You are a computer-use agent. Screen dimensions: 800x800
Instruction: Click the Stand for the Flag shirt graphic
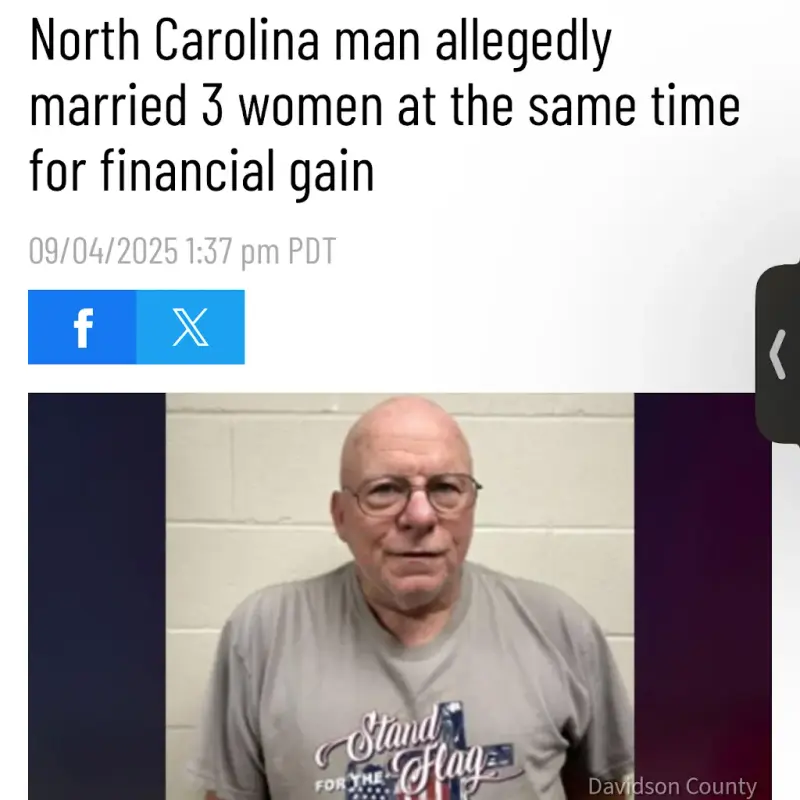pos(416,755)
